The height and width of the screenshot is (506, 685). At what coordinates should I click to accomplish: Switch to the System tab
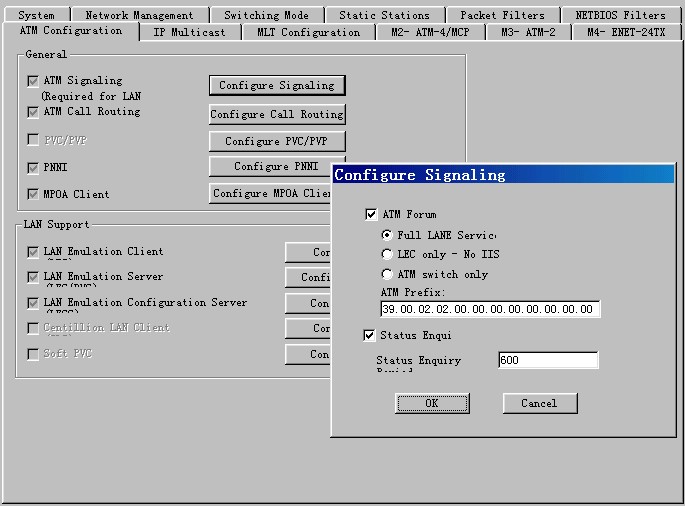(37, 15)
